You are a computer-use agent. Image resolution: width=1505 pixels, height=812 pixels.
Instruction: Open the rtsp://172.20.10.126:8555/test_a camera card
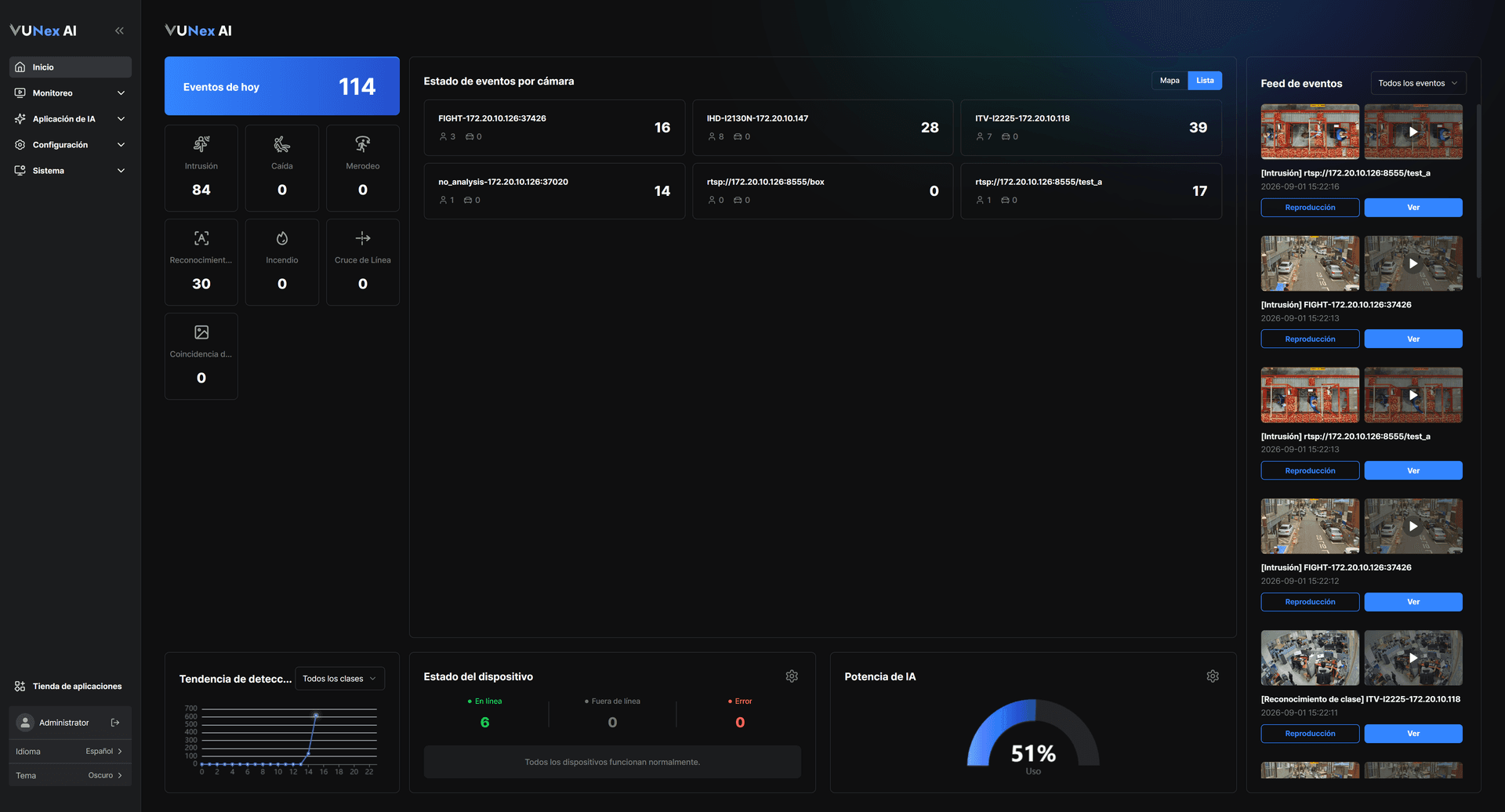coord(1091,191)
